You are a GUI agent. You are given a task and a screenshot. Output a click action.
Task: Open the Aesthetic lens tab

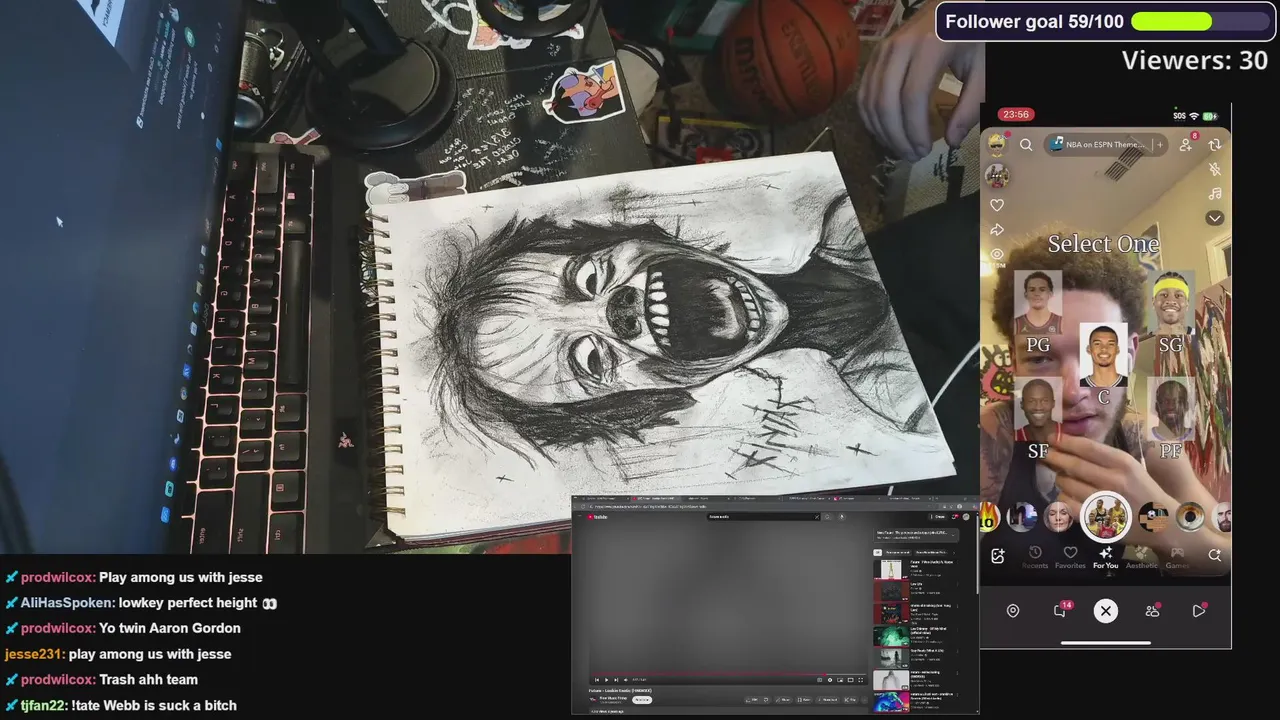click(1141, 558)
